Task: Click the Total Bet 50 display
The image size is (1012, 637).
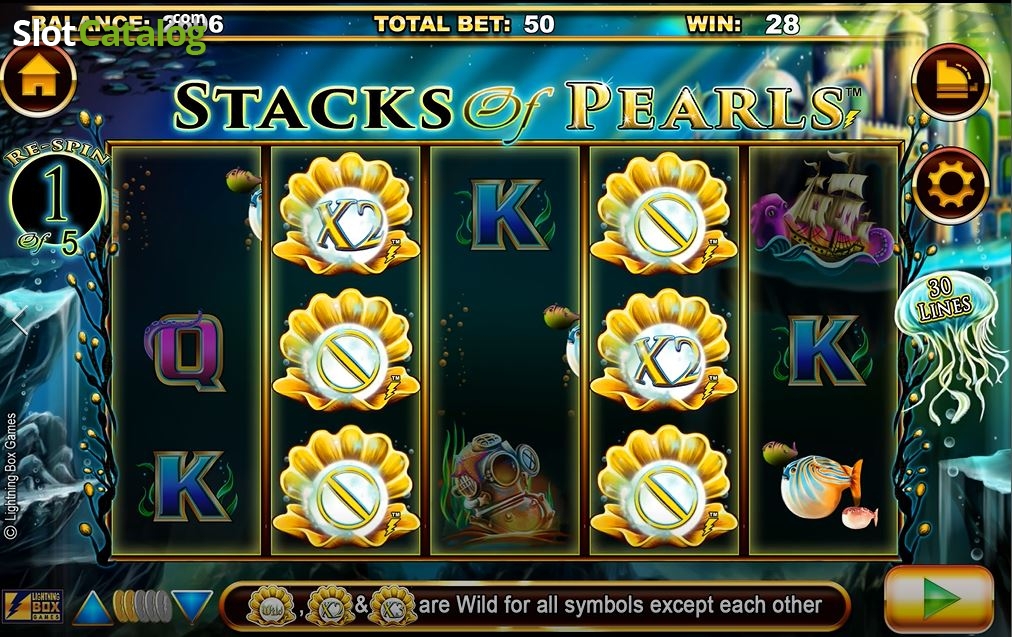Action: pyautogui.click(x=464, y=24)
